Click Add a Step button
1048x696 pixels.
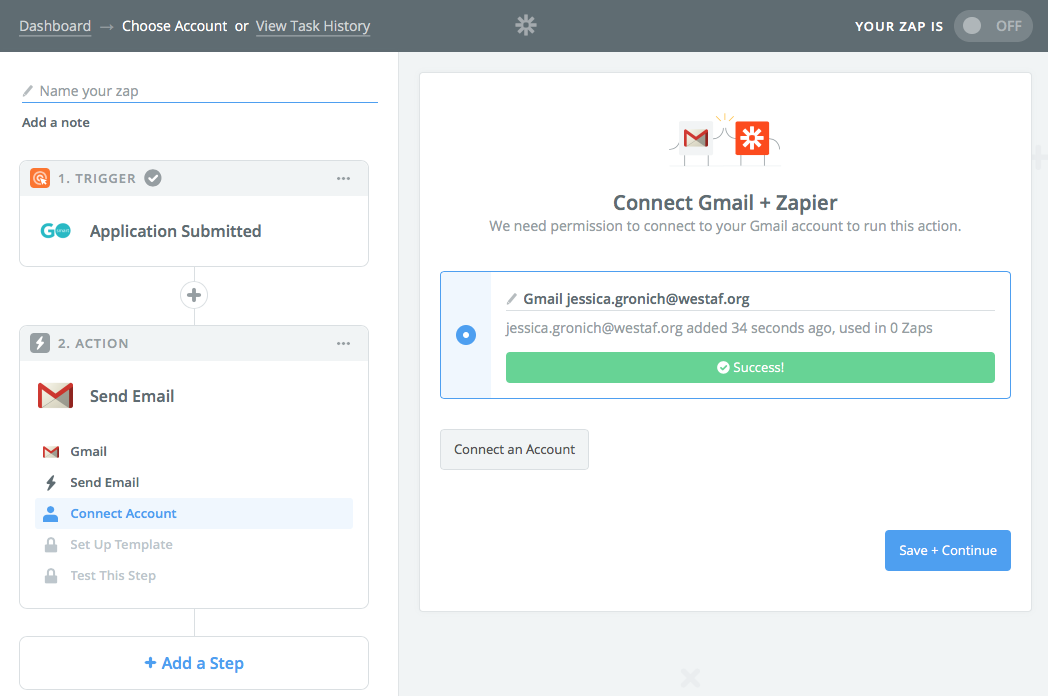point(194,663)
